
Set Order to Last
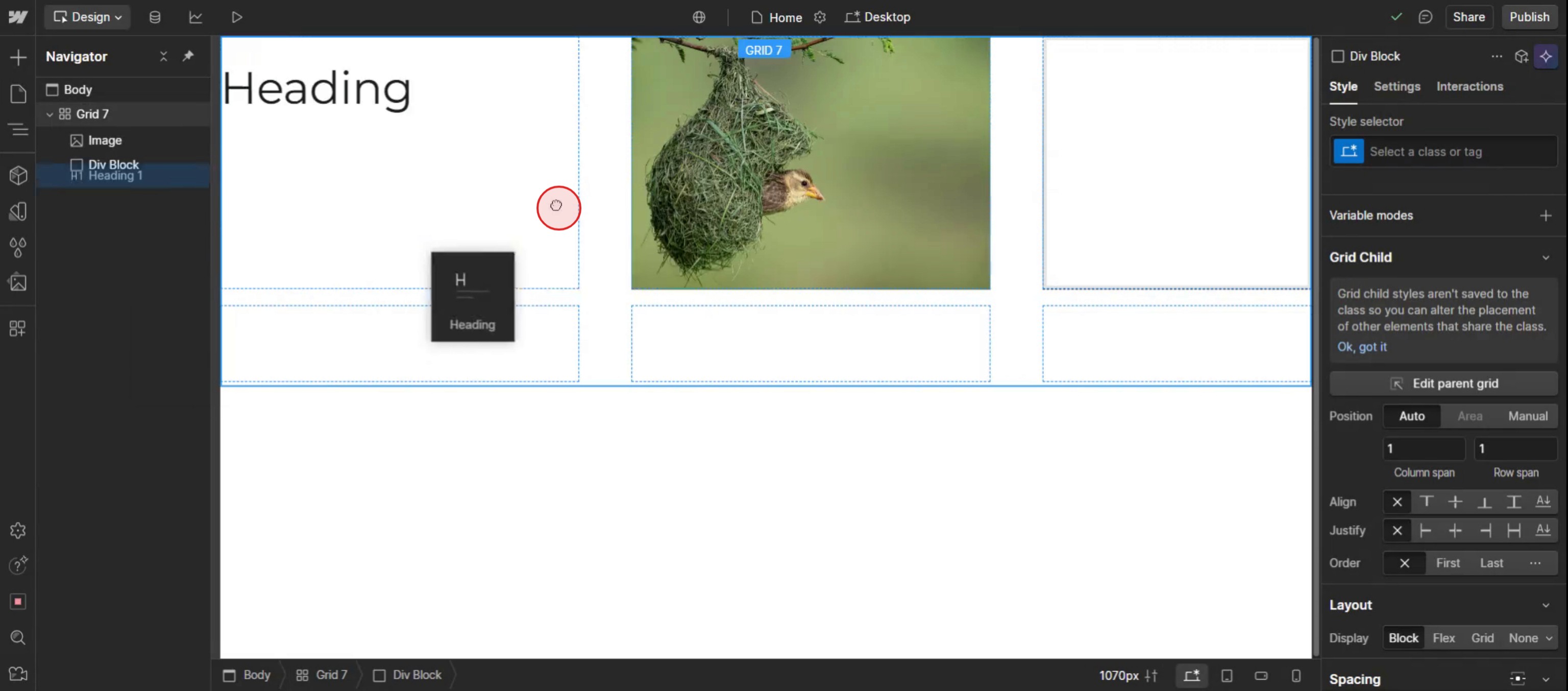coord(1491,562)
